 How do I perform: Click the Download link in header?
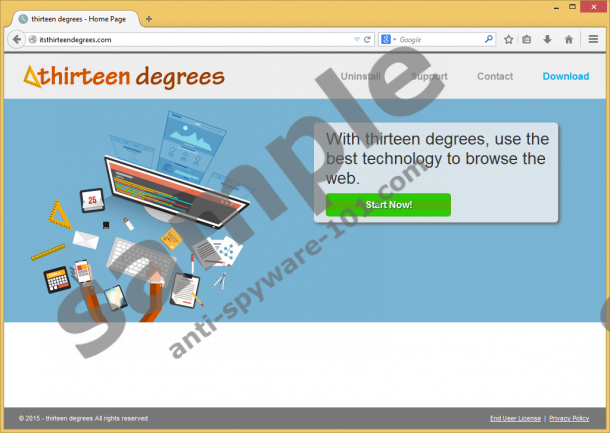[x=565, y=76]
